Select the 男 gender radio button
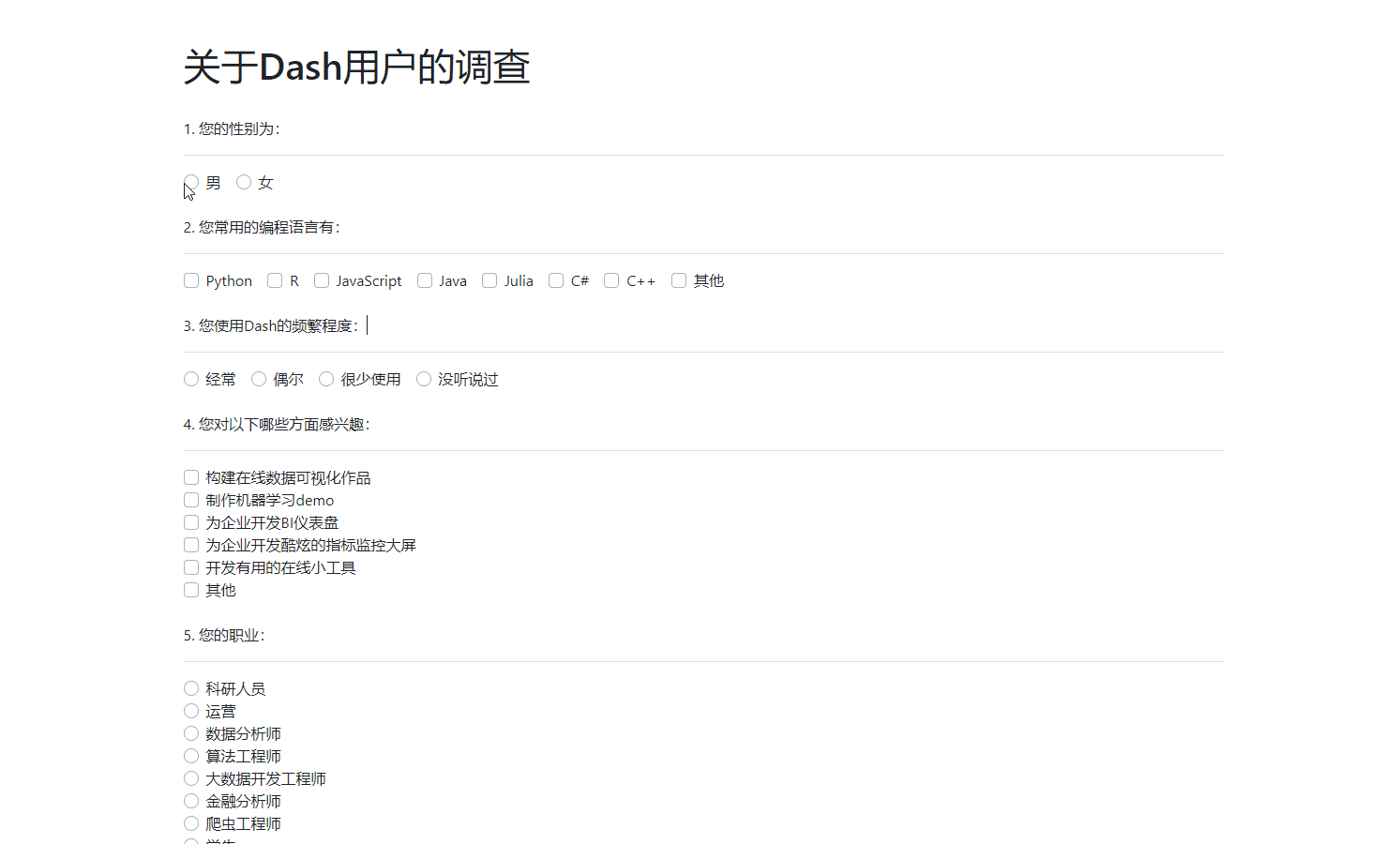The image size is (1400, 844). (x=191, y=182)
